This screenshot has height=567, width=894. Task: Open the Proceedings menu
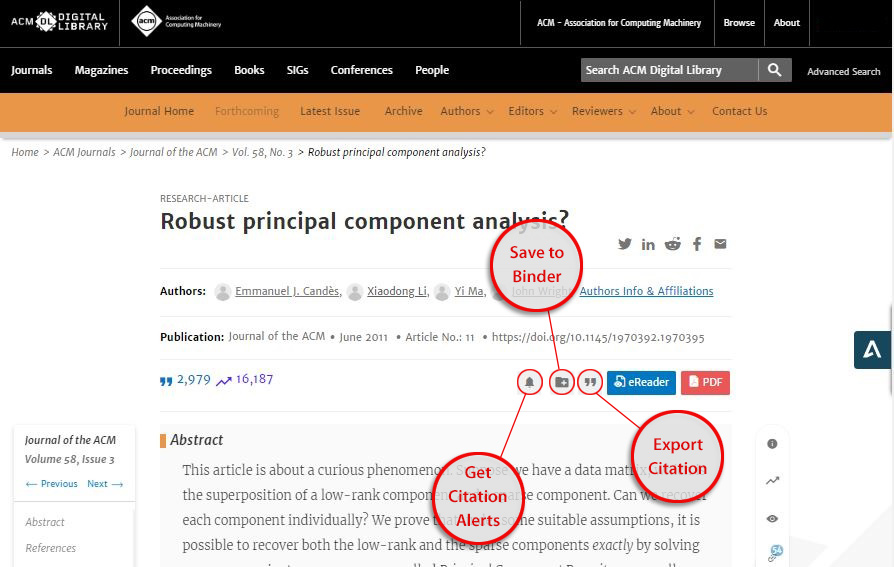(x=181, y=70)
